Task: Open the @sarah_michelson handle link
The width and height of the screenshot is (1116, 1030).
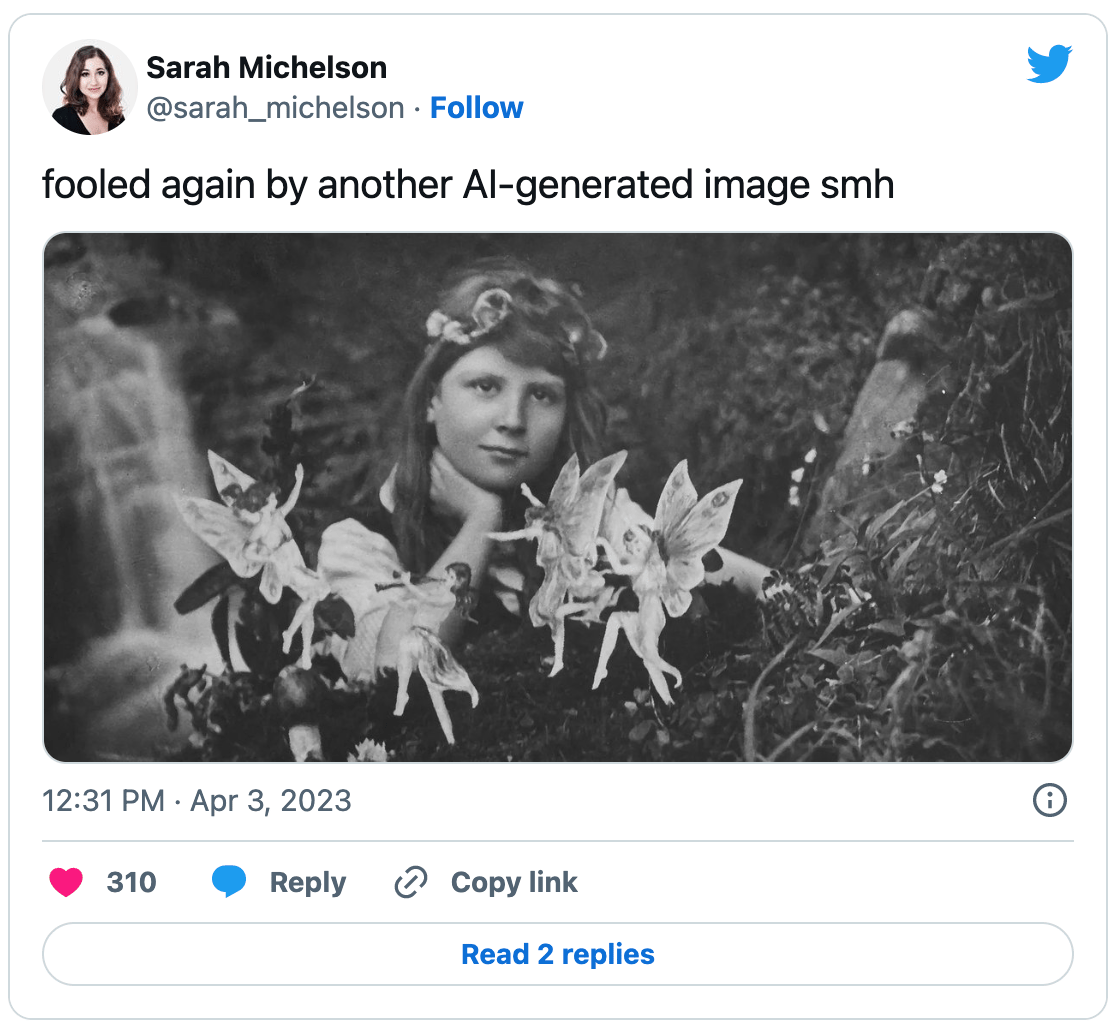Action: 275,108
